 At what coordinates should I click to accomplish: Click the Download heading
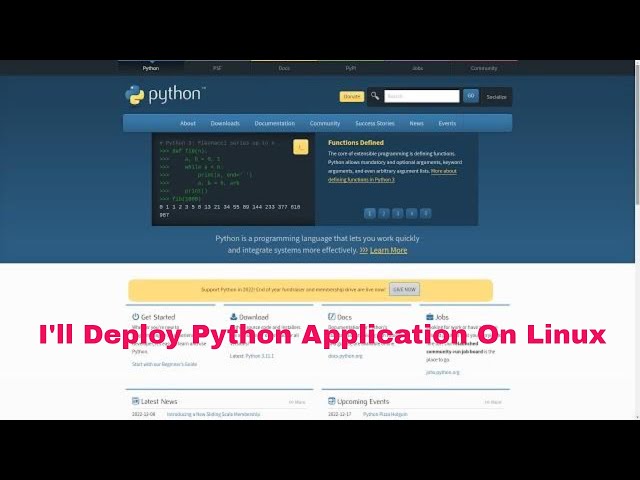253,317
